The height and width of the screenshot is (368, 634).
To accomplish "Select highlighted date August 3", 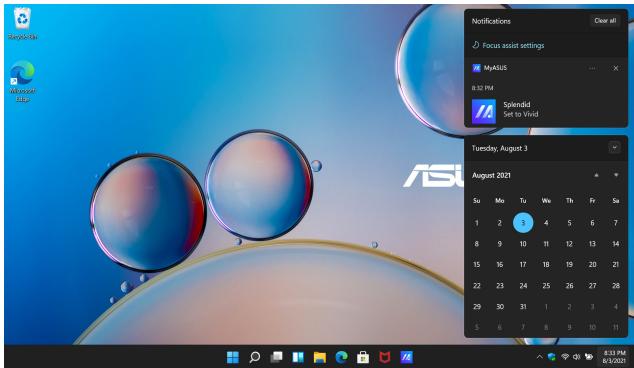I will point(523,223).
